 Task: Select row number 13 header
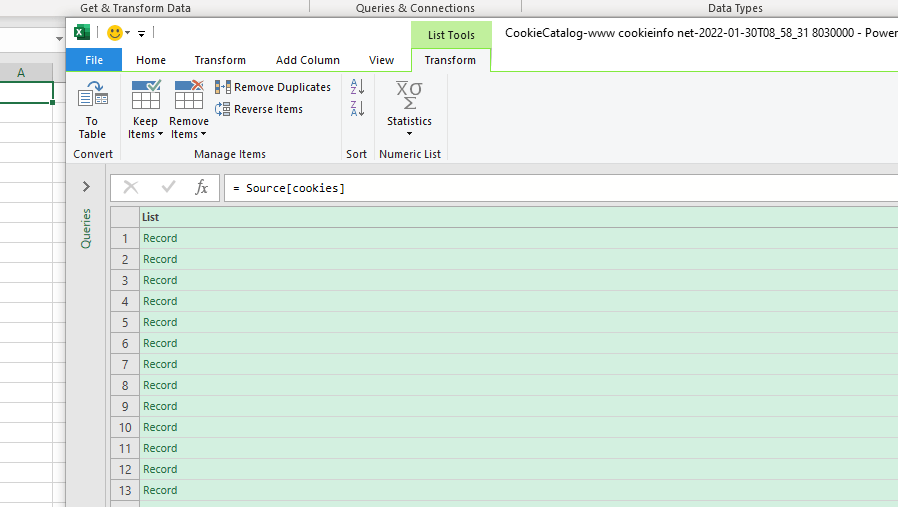tap(125, 490)
